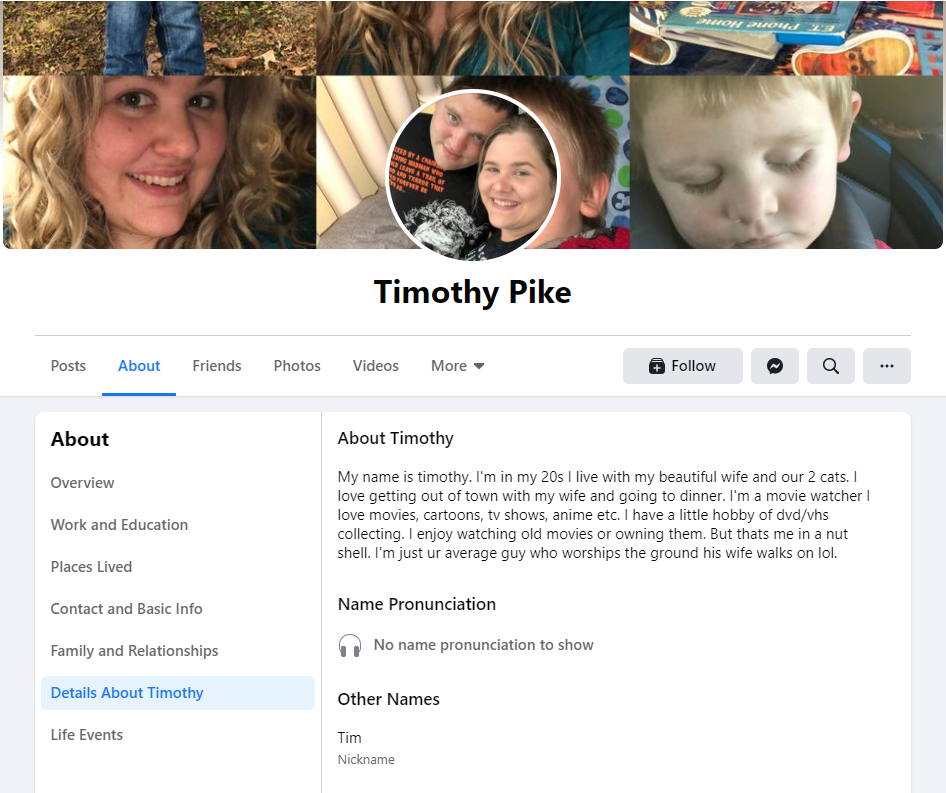Select Work and Education section
The image size is (946, 793).
(119, 525)
